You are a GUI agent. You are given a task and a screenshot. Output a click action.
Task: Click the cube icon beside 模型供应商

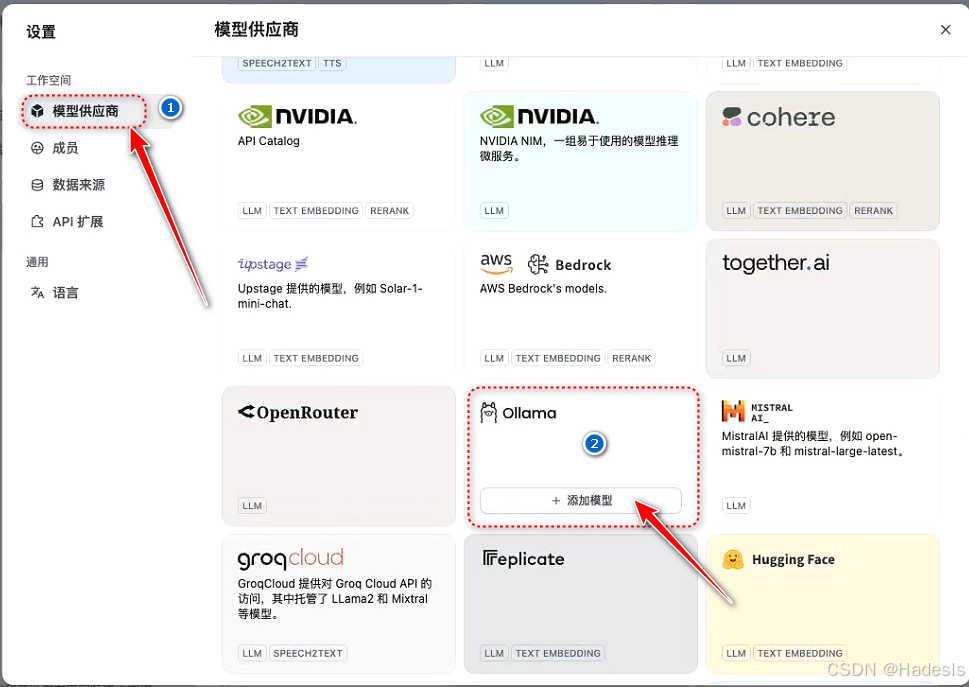click(38, 111)
